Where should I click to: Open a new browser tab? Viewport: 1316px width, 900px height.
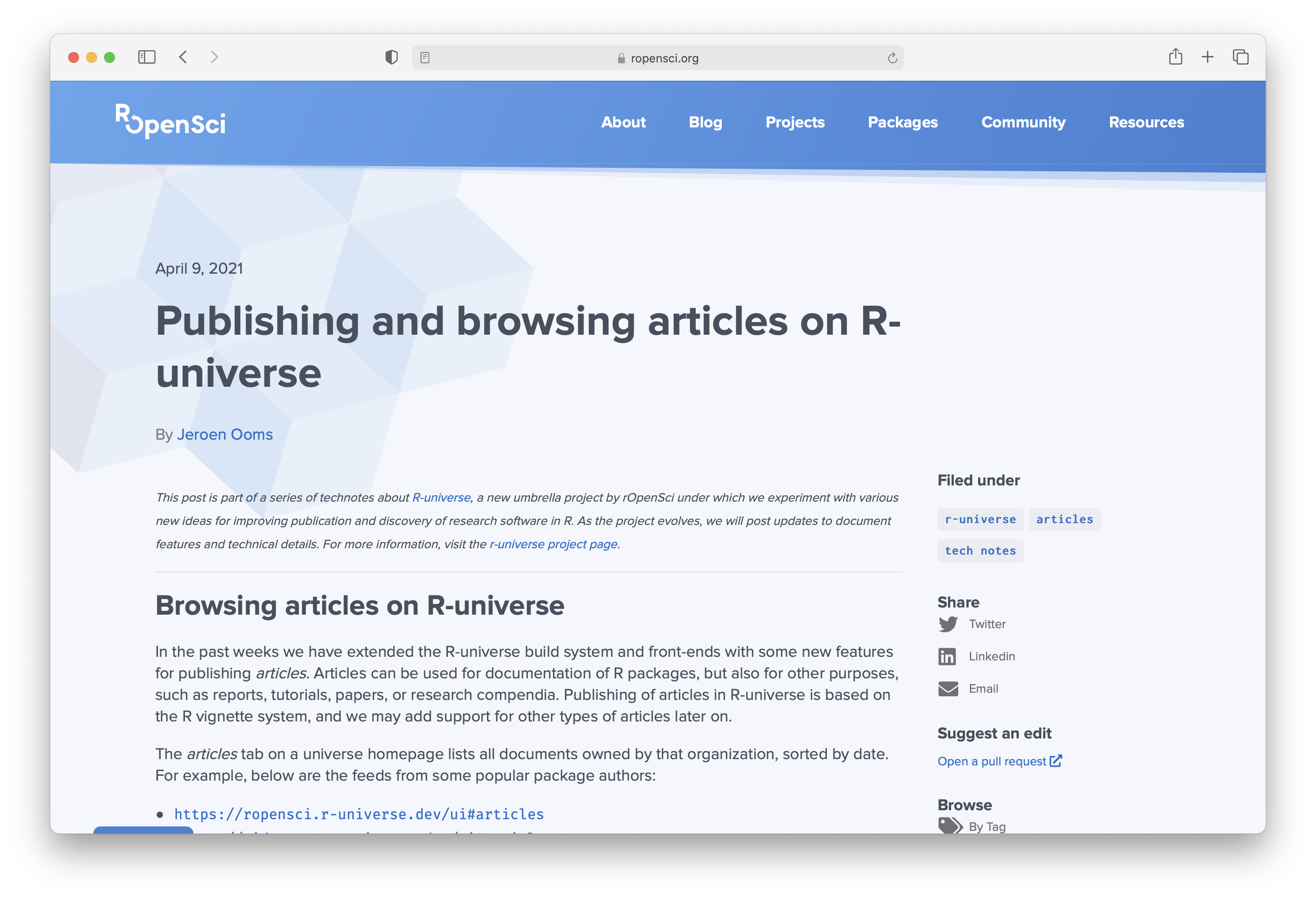click(1208, 57)
